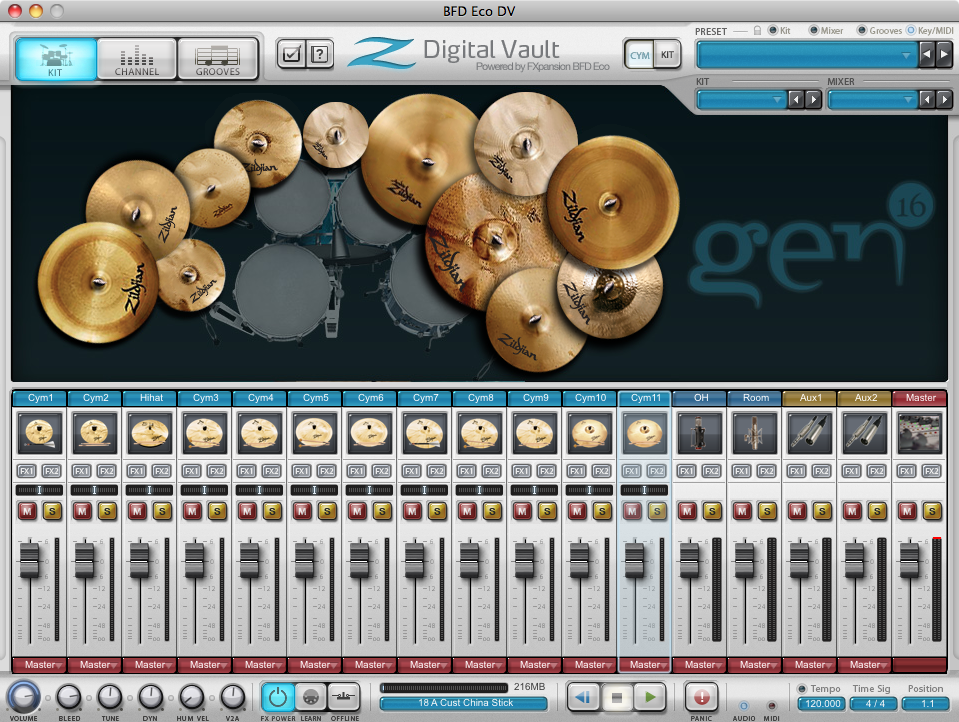
Task: Toggle FX1 on the Cym1 channel
Action: (27, 471)
